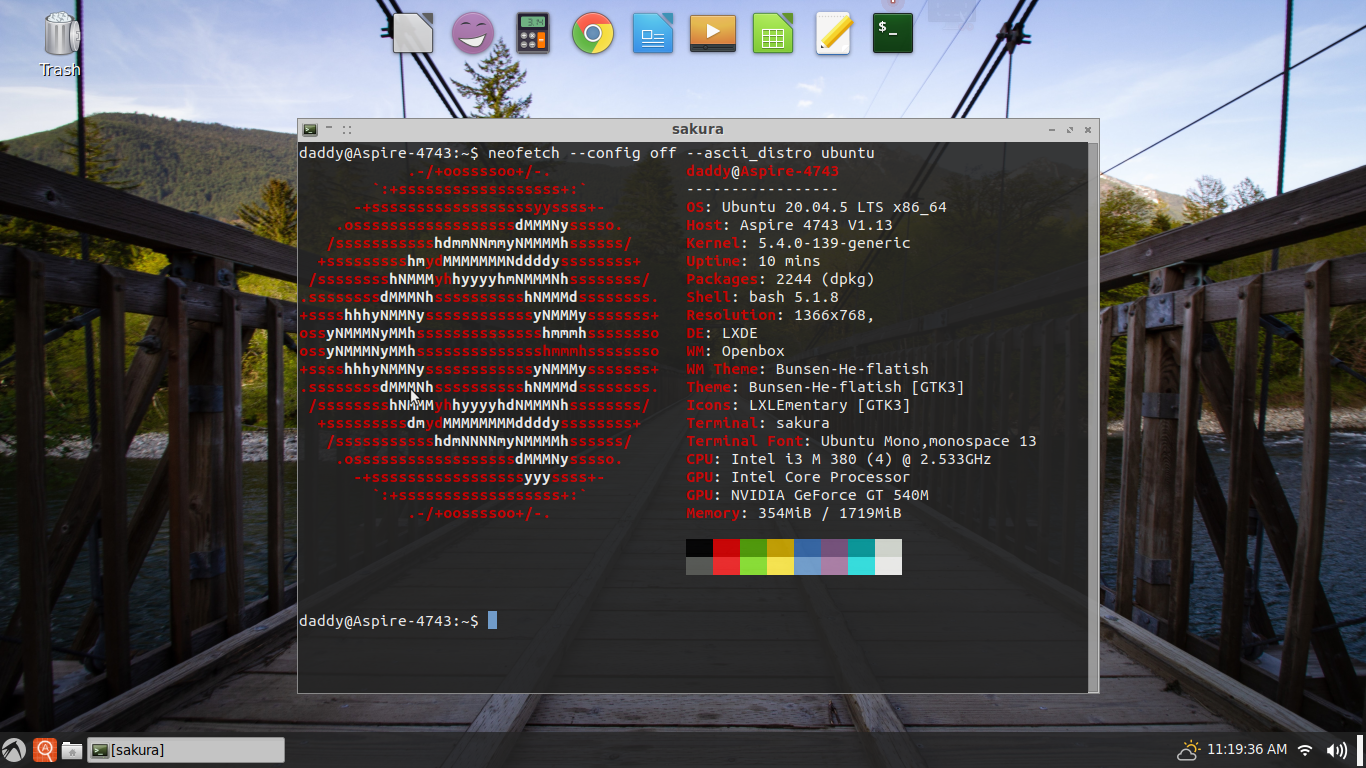Click the white show-desktop bar at panel end
Screen dimensions: 1366x768
[x=1360, y=750]
